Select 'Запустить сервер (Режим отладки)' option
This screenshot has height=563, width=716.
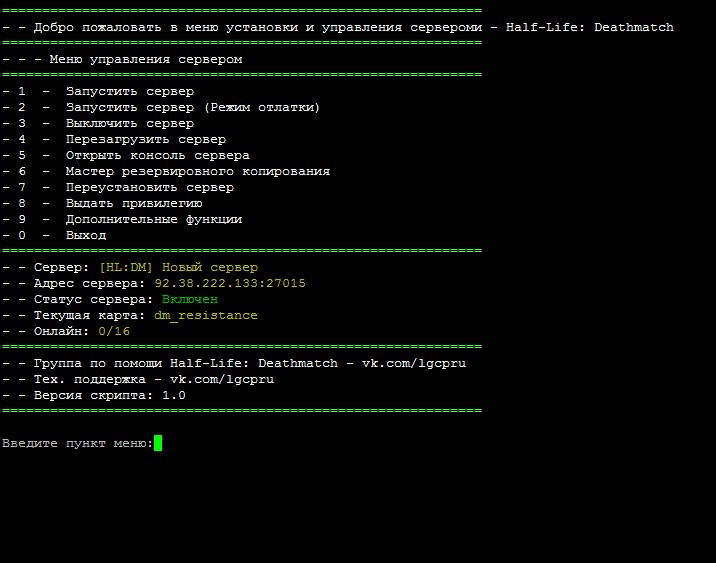point(192,108)
